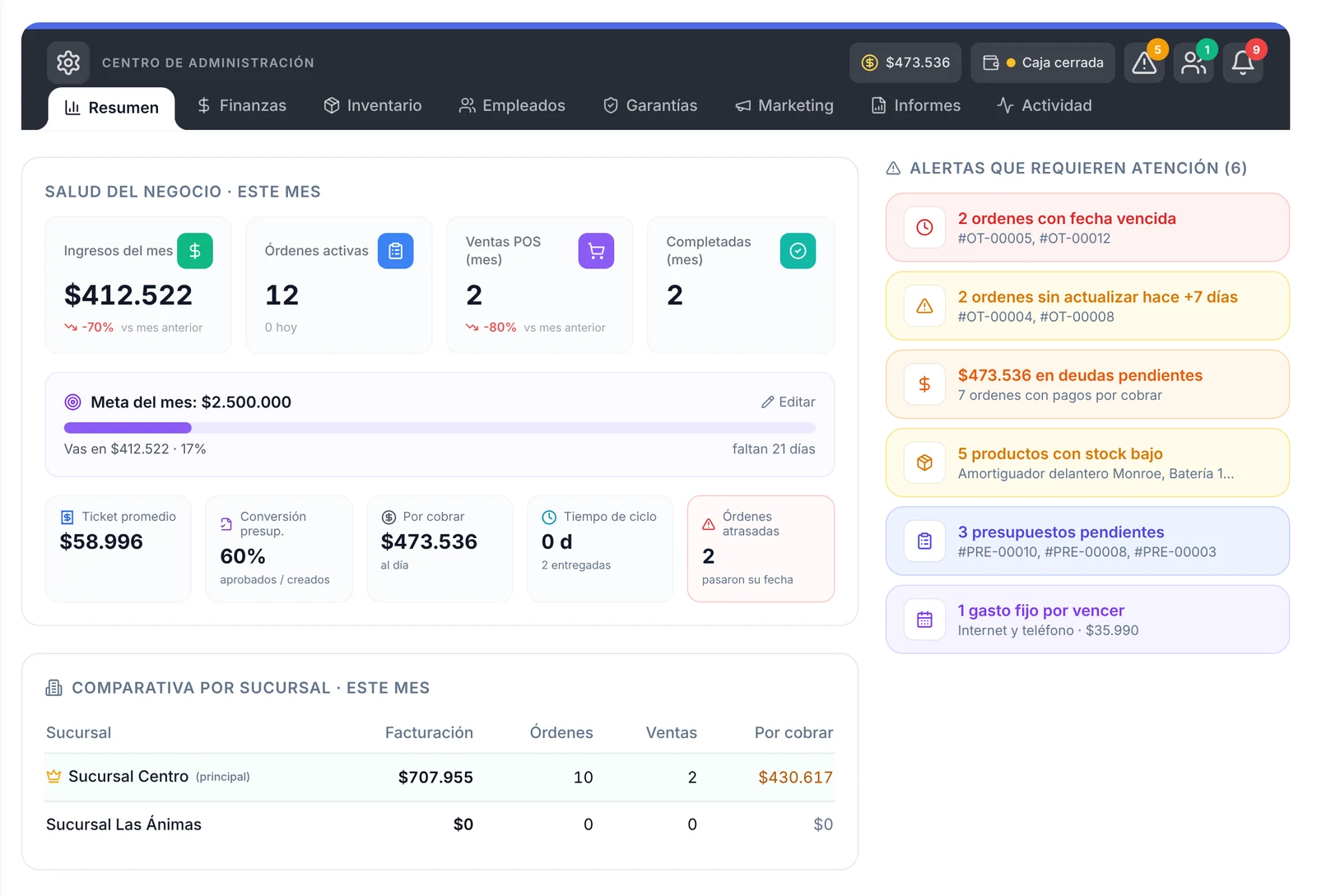
Task: Click the Ticket promedio $58.996 card
Action: coord(119,549)
